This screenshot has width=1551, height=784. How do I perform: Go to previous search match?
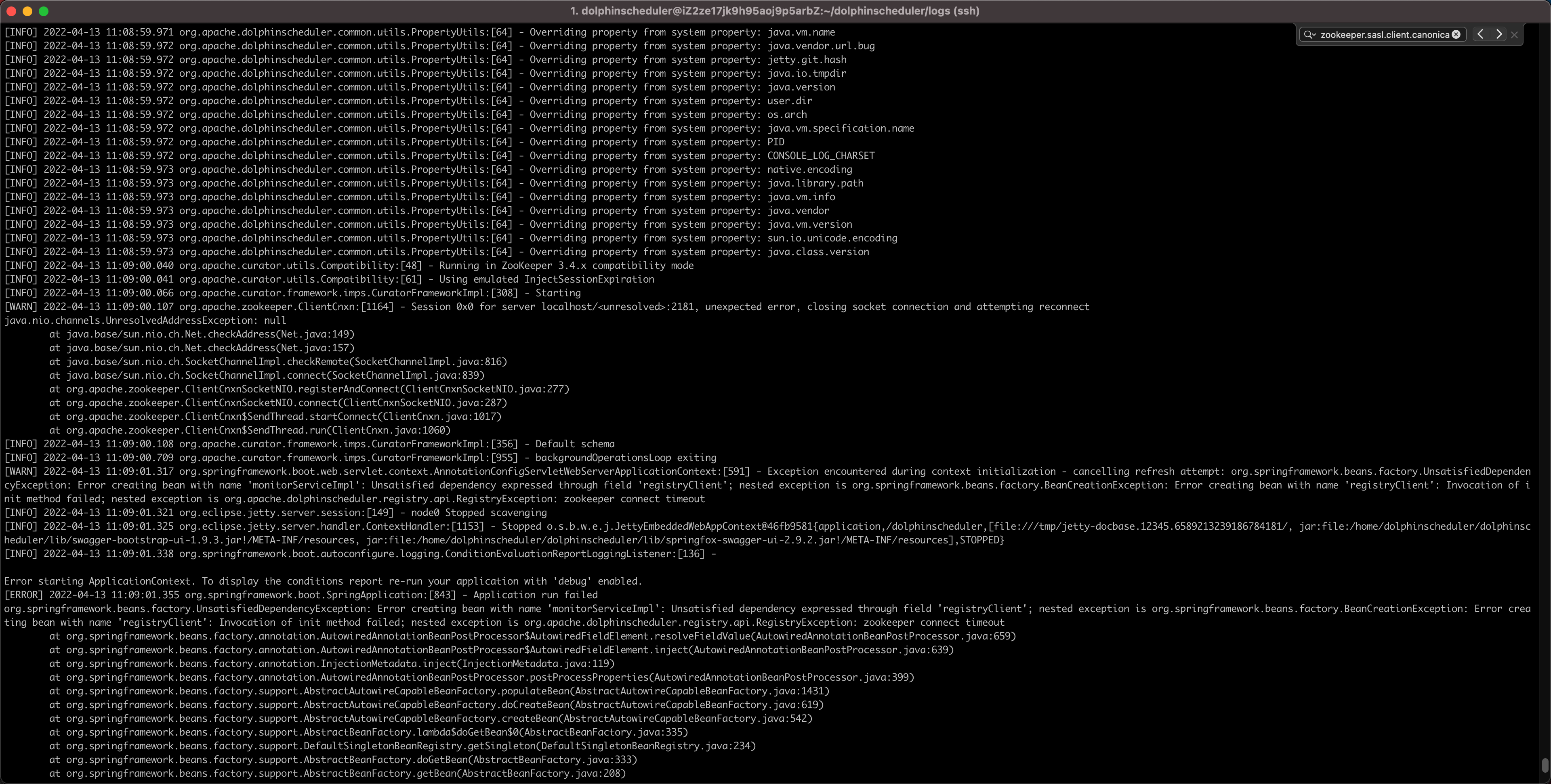click(1481, 35)
